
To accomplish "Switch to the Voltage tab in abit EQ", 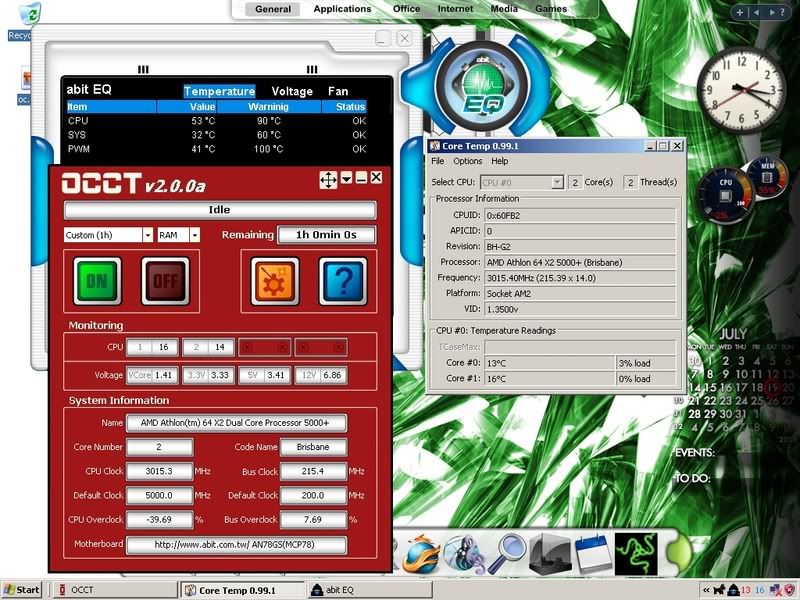I will click(x=292, y=91).
